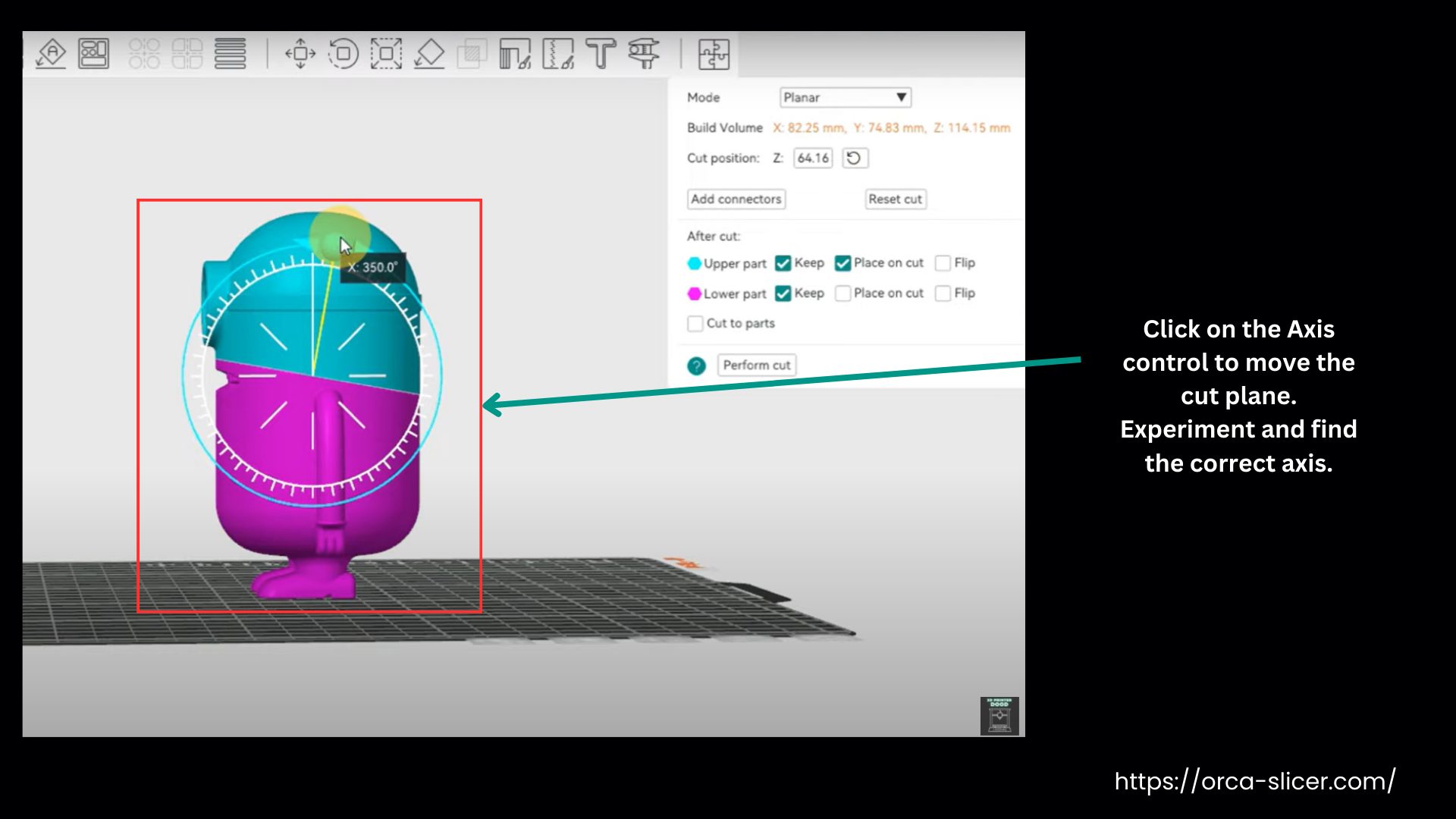Viewport: 1456px width, 819px height.
Task: Select the Move tool
Action: pos(300,54)
